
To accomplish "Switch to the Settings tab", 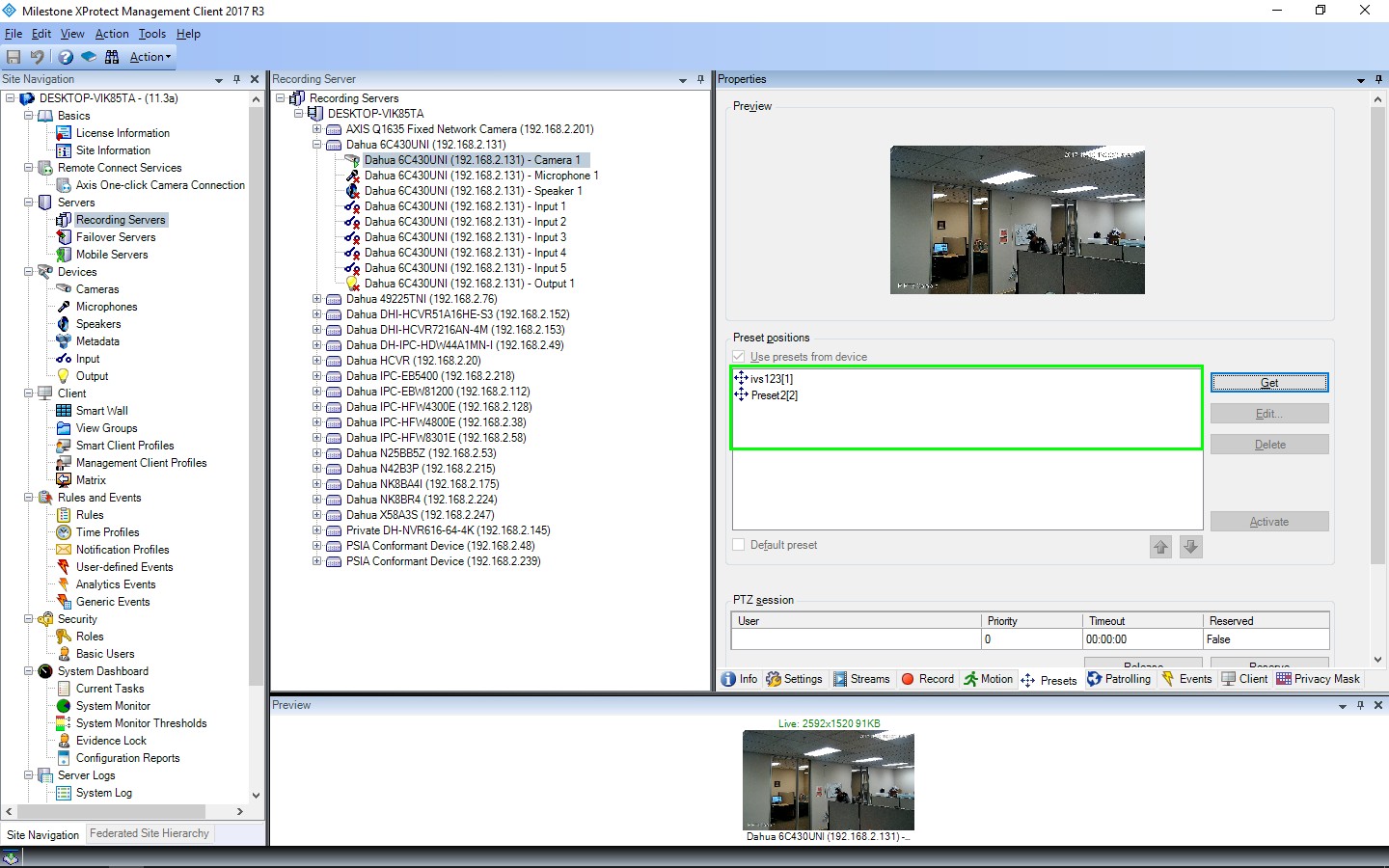I will (794, 679).
